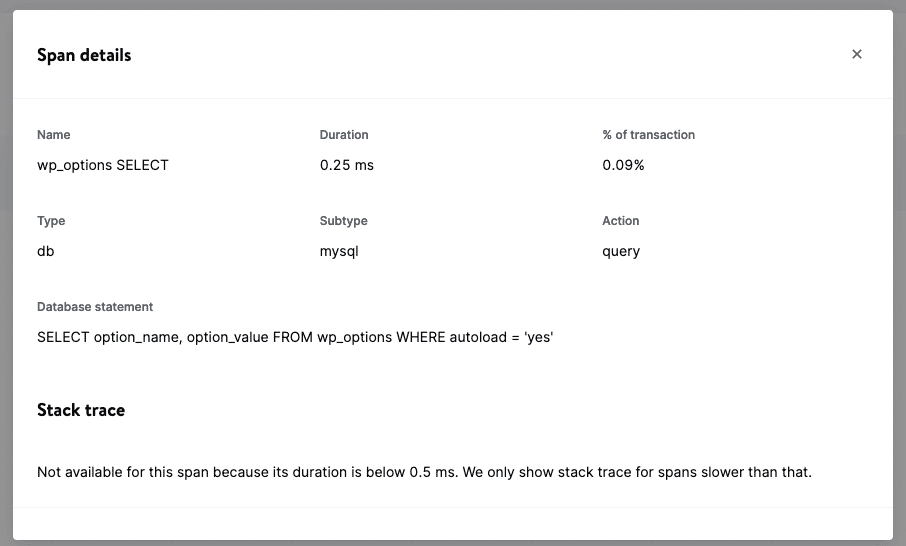Image resolution: width=906 pixels, height=546 pixels.
Task: Select the wp_options SELECT span name
Action: [x=103, y=165]
